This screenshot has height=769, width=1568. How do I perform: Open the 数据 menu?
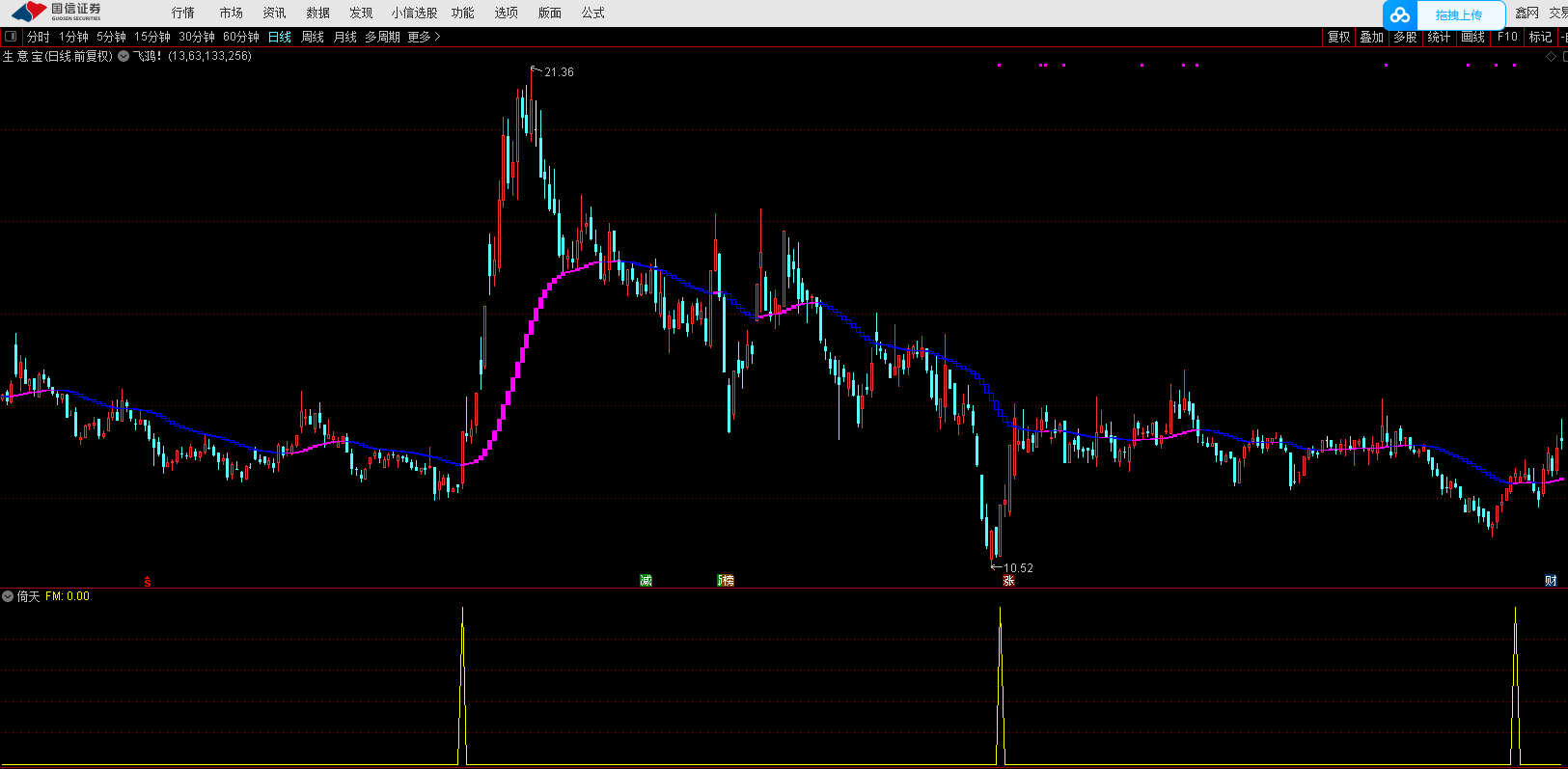317,13
